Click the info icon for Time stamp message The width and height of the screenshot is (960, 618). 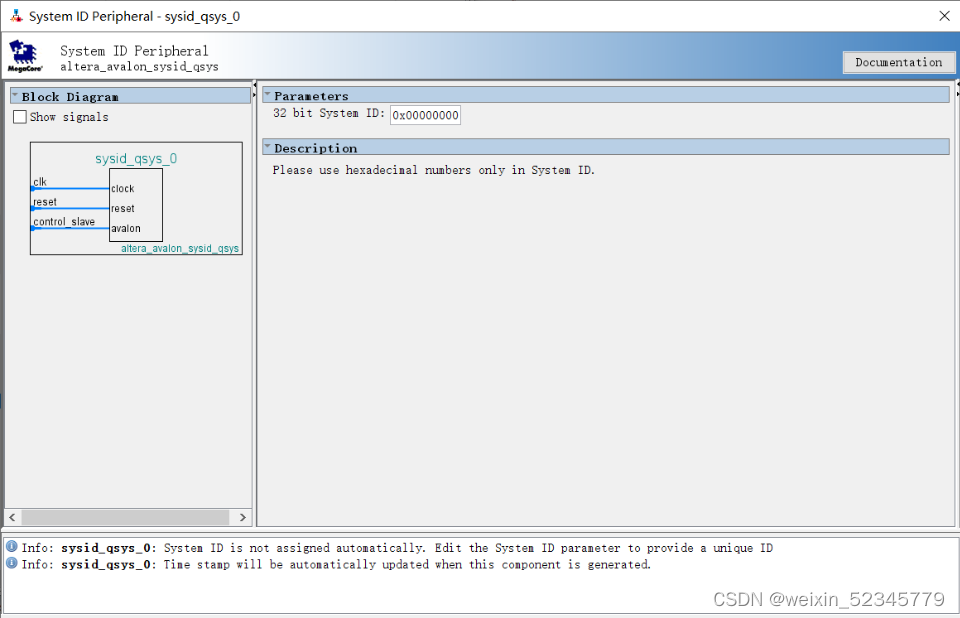[12, 563]
